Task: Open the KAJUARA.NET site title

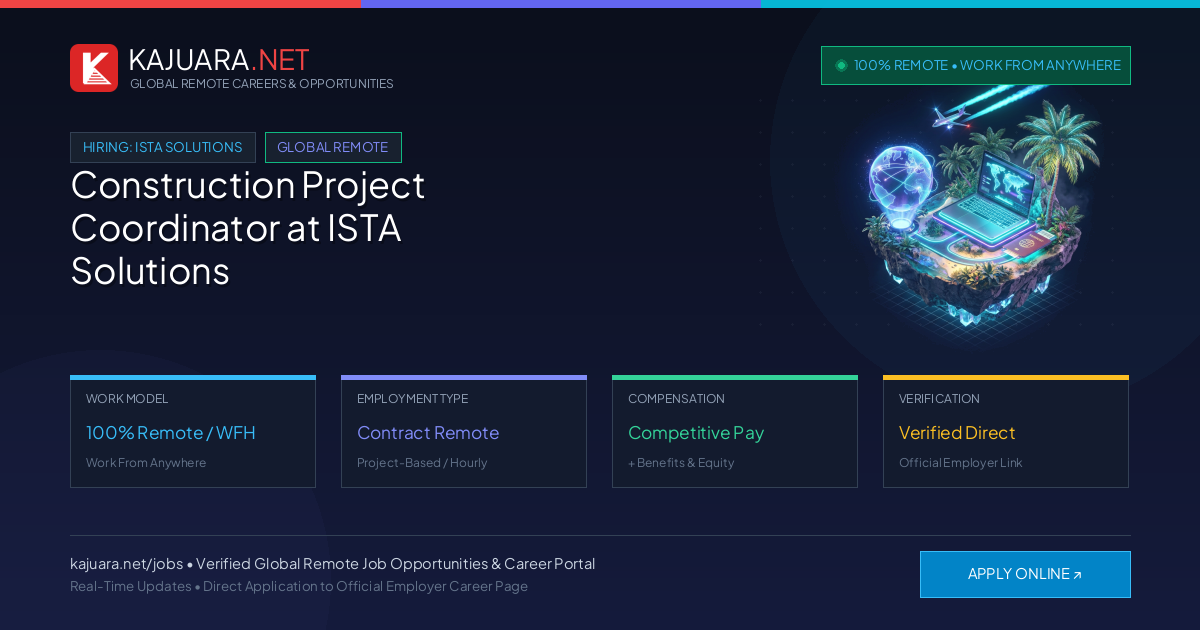Action: [x=219, y=59]
